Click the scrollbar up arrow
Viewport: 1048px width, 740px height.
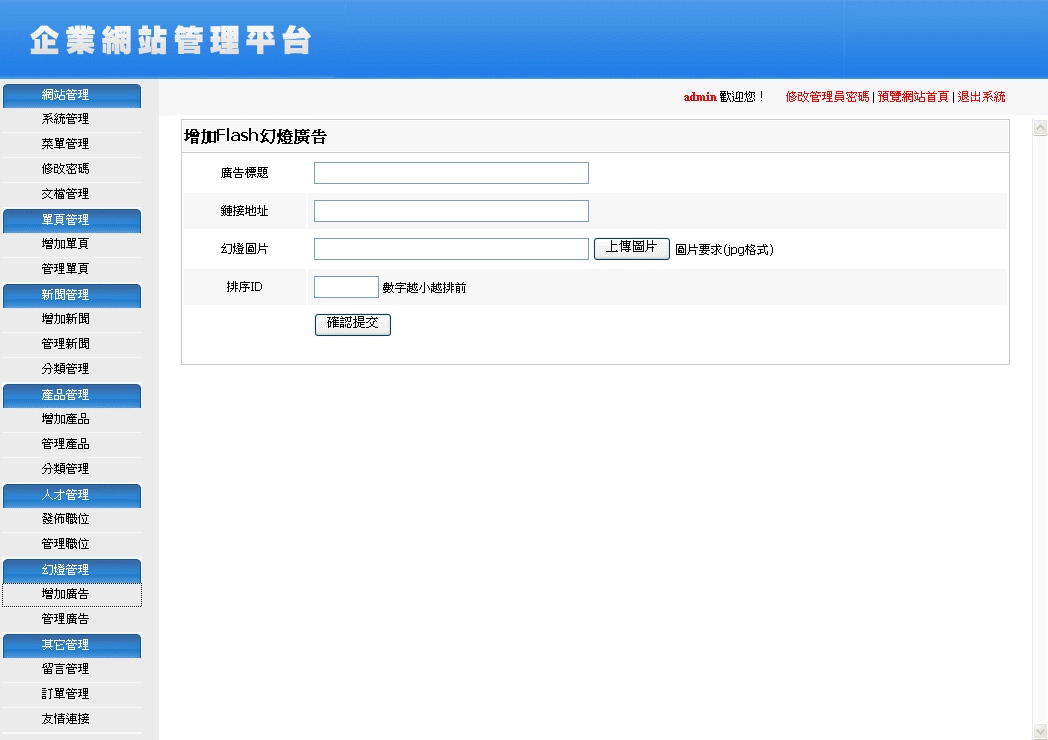tap(1040, 128)
